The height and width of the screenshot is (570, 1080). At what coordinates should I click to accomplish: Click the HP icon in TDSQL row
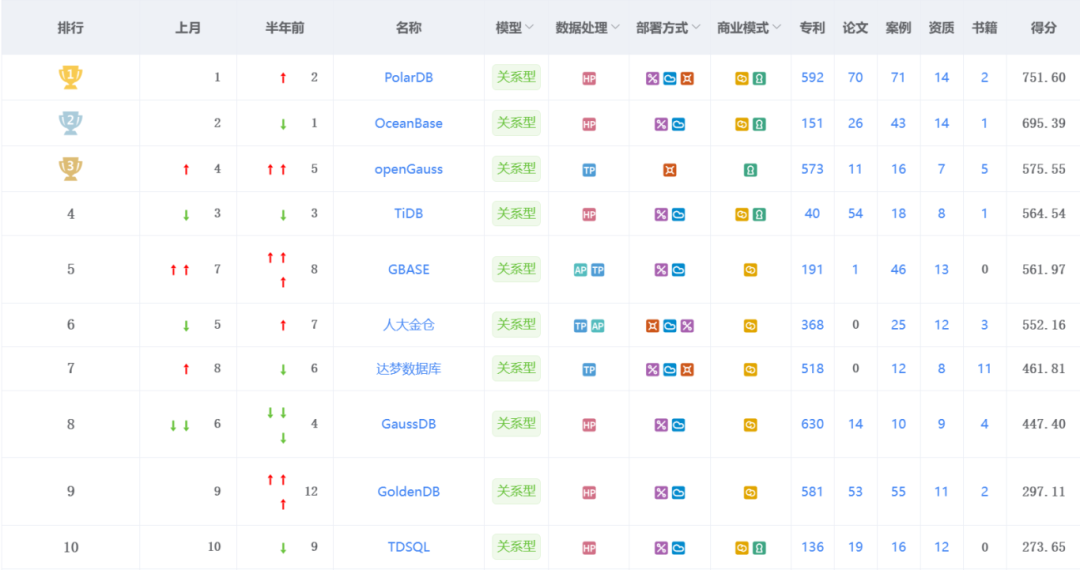589,548
